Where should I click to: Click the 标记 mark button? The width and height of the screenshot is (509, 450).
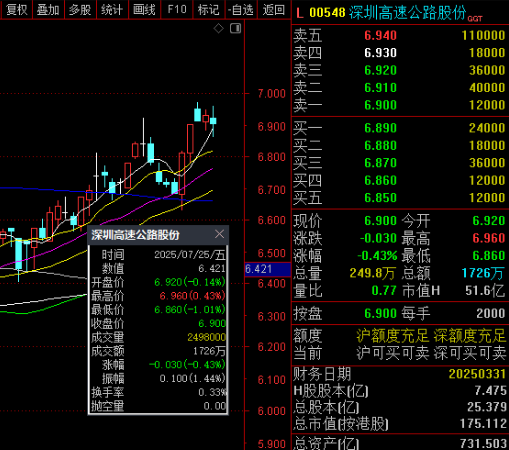(209, 9)
